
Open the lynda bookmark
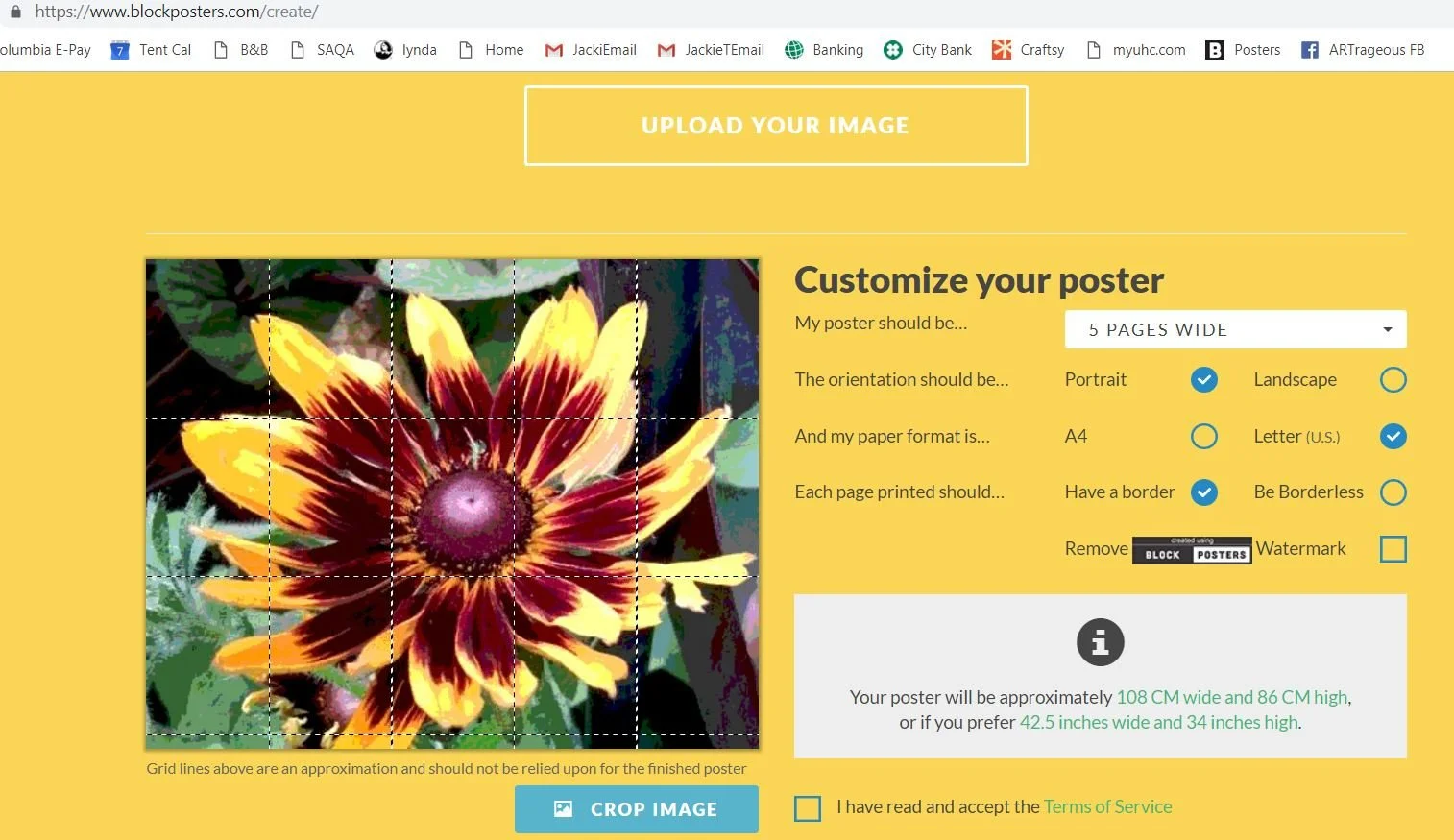405,50
